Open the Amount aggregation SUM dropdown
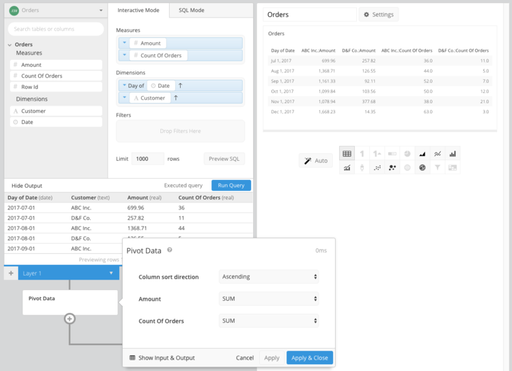This screenshot has height=371, width=512. 269,299
